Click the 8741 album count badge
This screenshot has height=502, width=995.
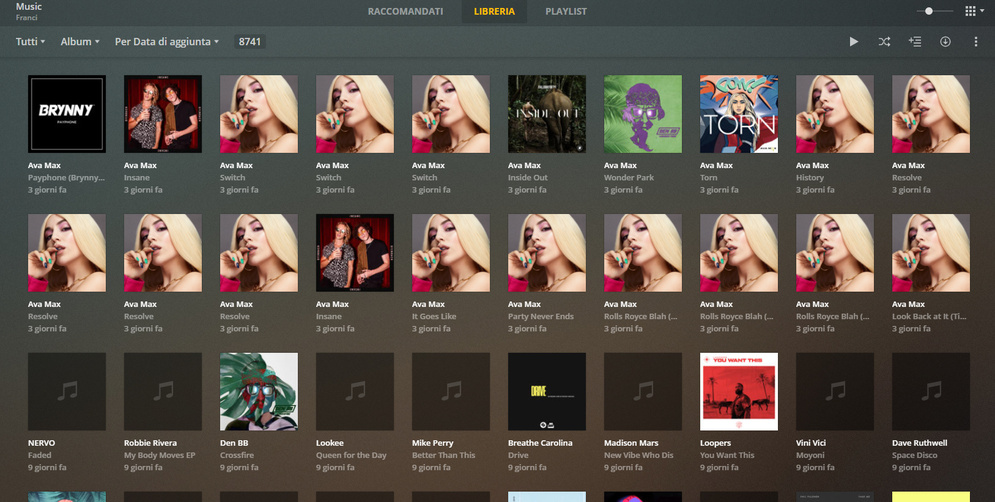(x=250, y=41)
